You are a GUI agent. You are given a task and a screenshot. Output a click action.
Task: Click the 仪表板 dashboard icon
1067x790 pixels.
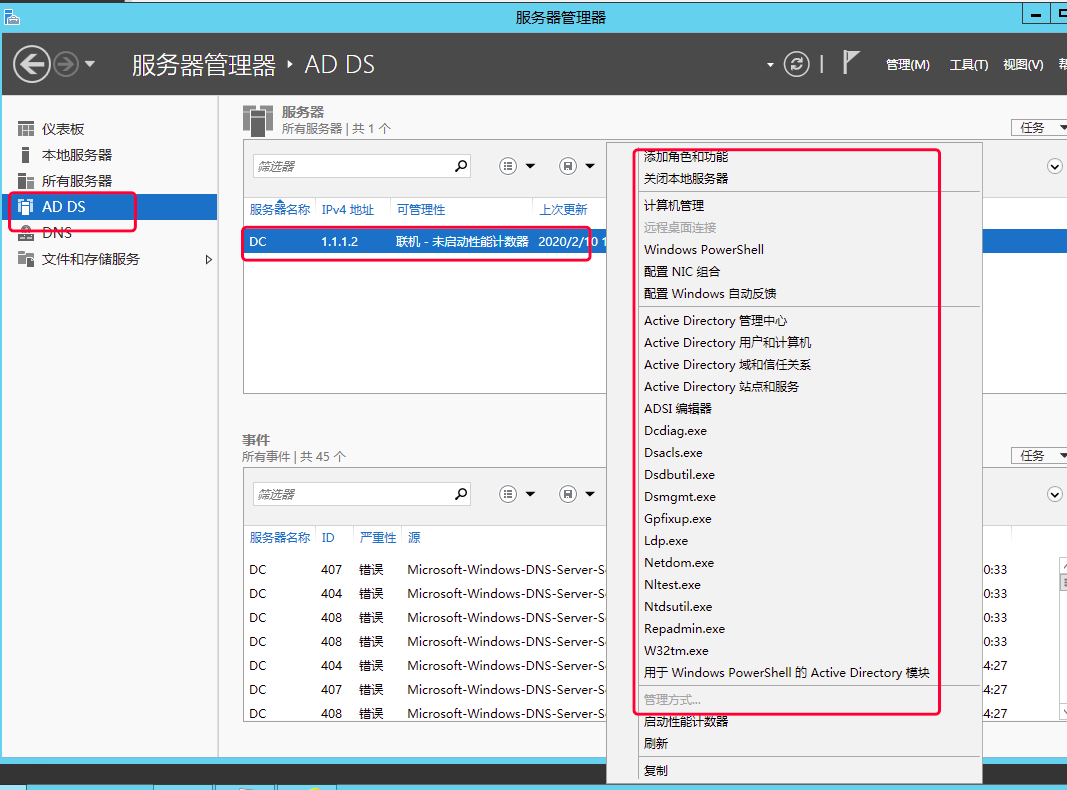(x=26, y=129)
